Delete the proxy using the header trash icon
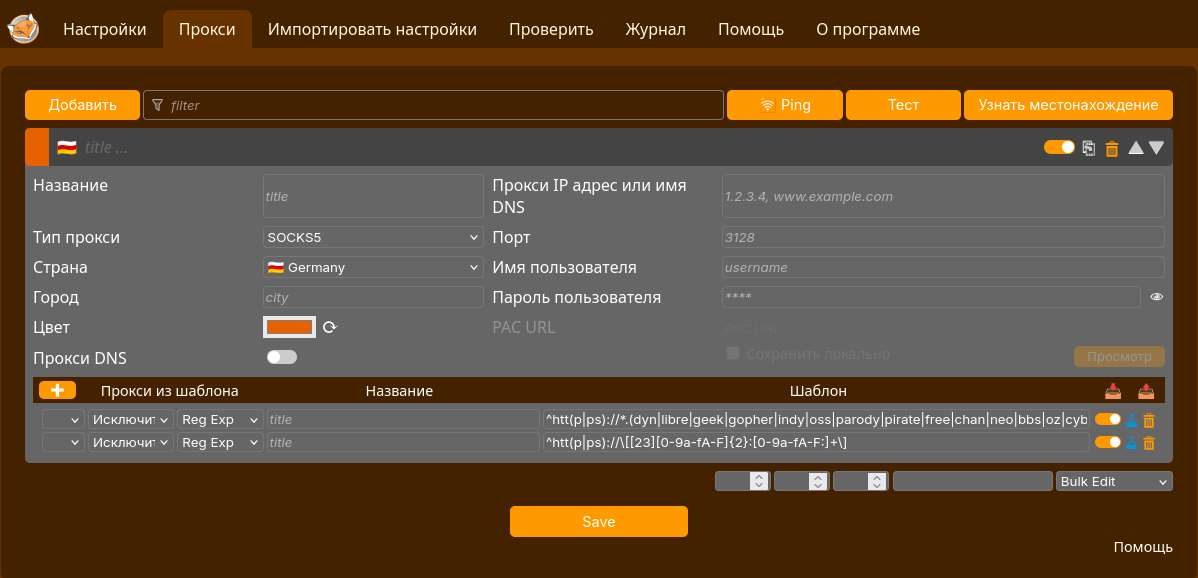 [x=1111, y=148]
